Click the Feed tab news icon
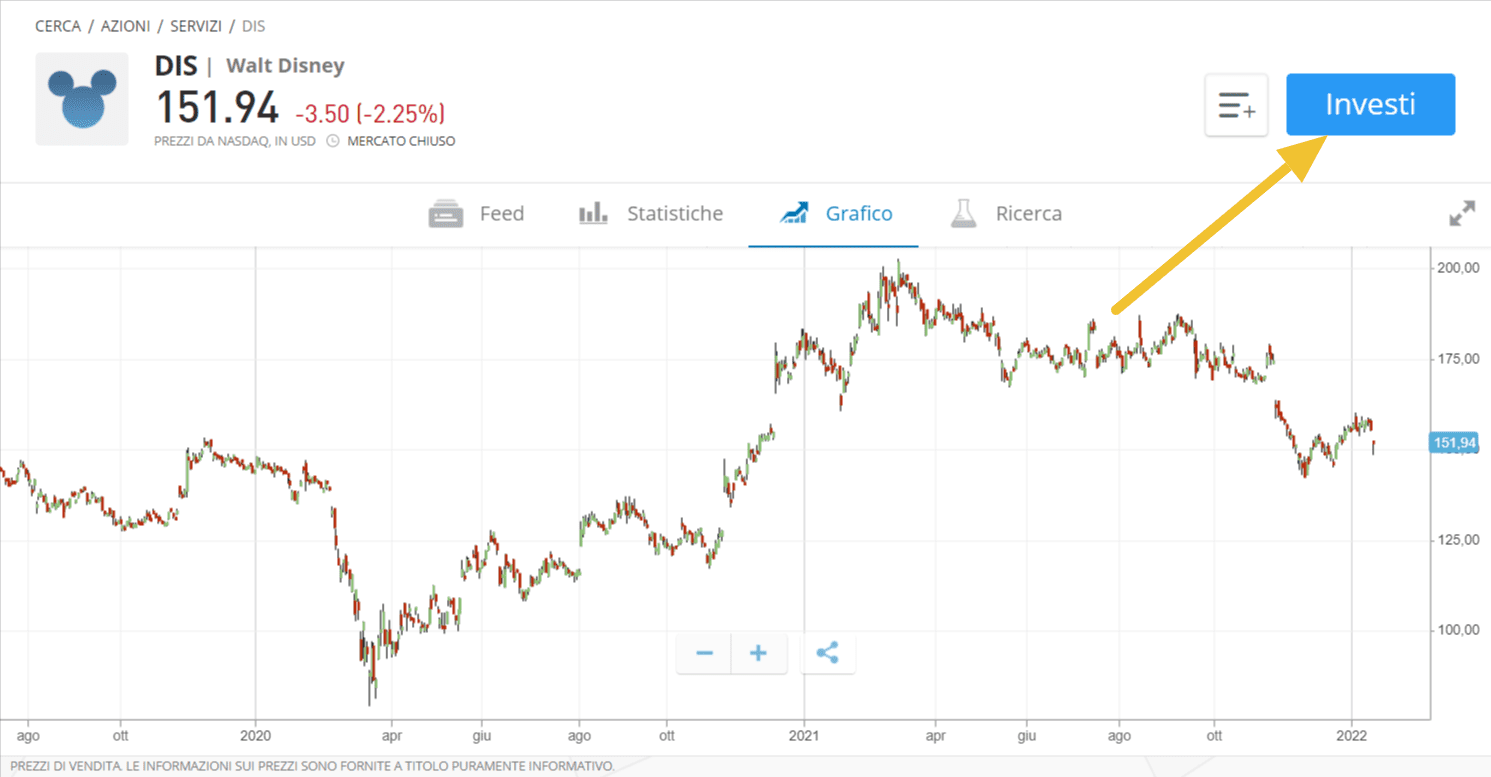Image resolution: width=1491 pixels, height=777 pixels. [446, 213]
